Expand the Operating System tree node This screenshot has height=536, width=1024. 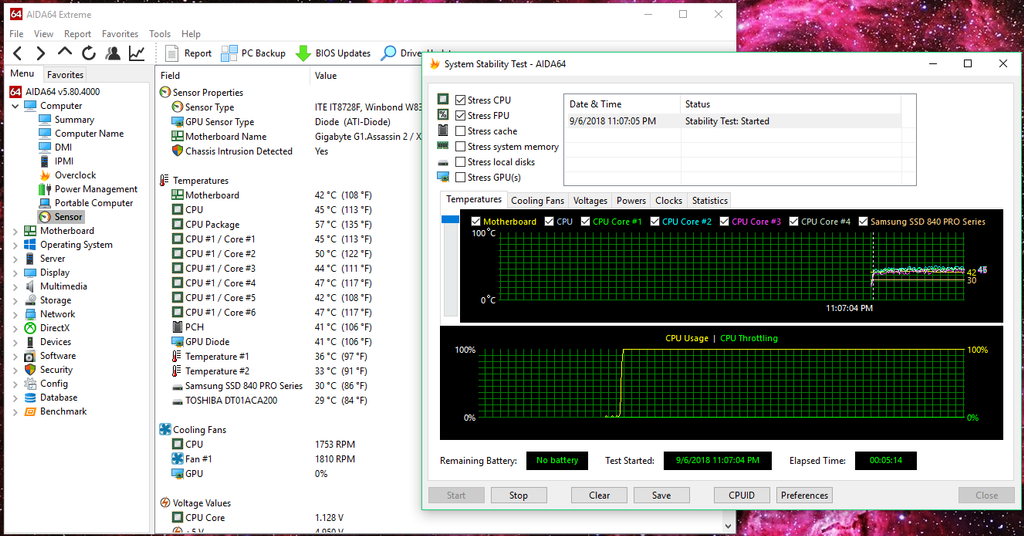click(x=16, y=245)
